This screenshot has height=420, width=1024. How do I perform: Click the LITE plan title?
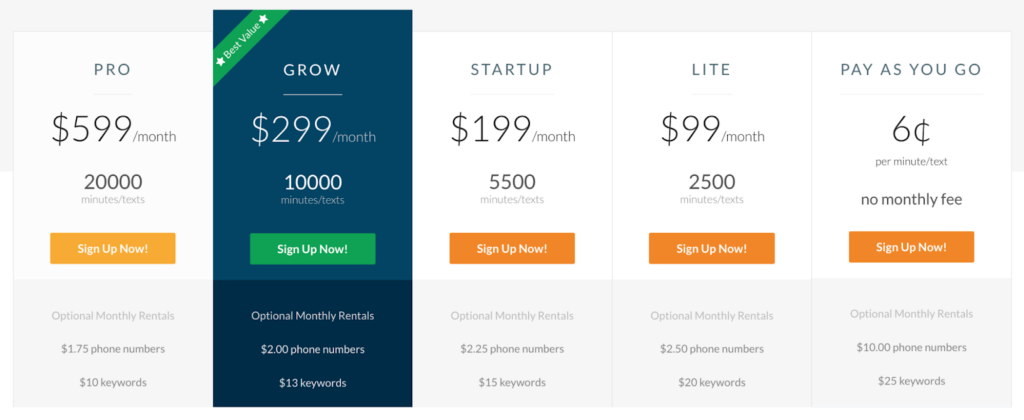(711, 70)
